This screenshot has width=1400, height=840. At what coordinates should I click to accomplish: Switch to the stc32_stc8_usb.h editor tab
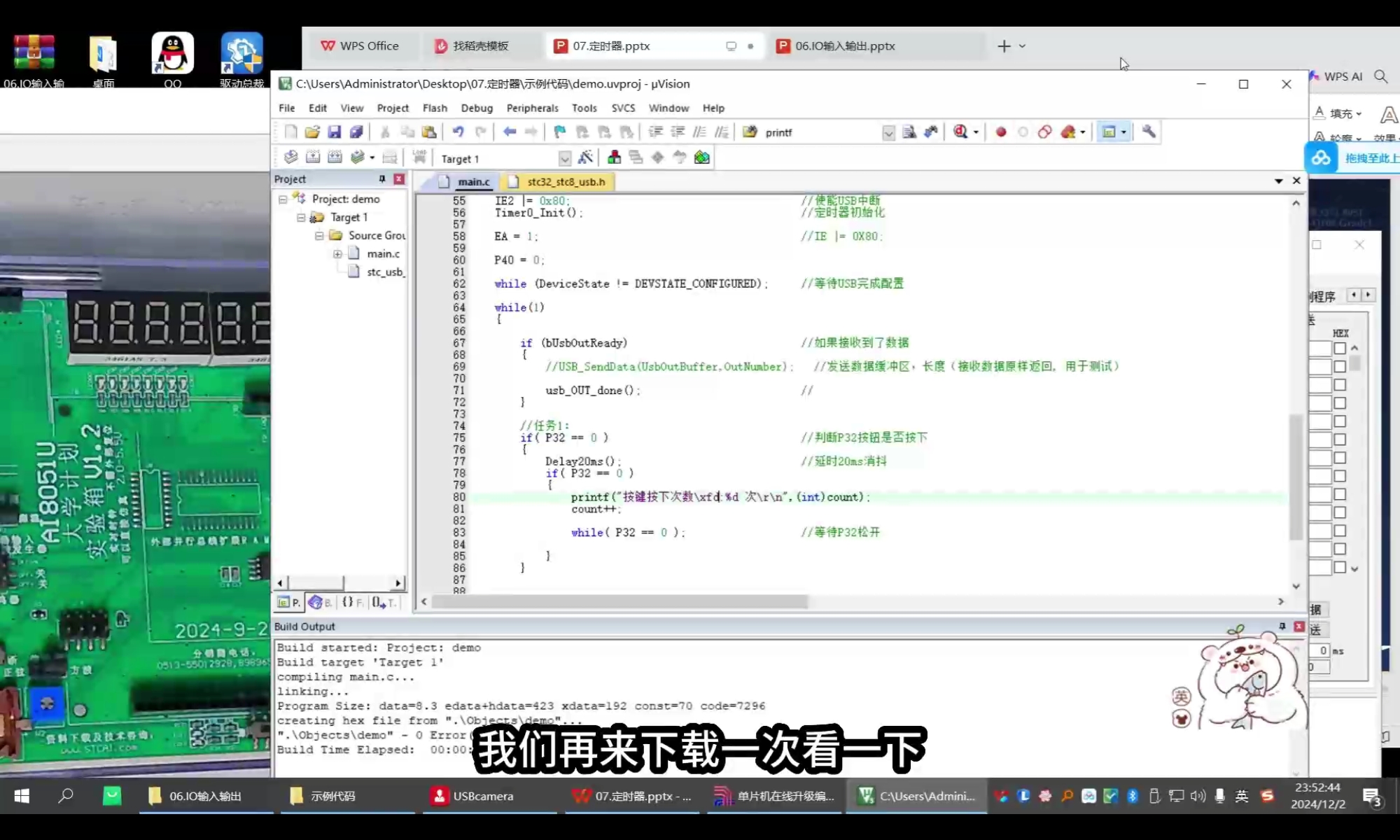tap(558, 181)
